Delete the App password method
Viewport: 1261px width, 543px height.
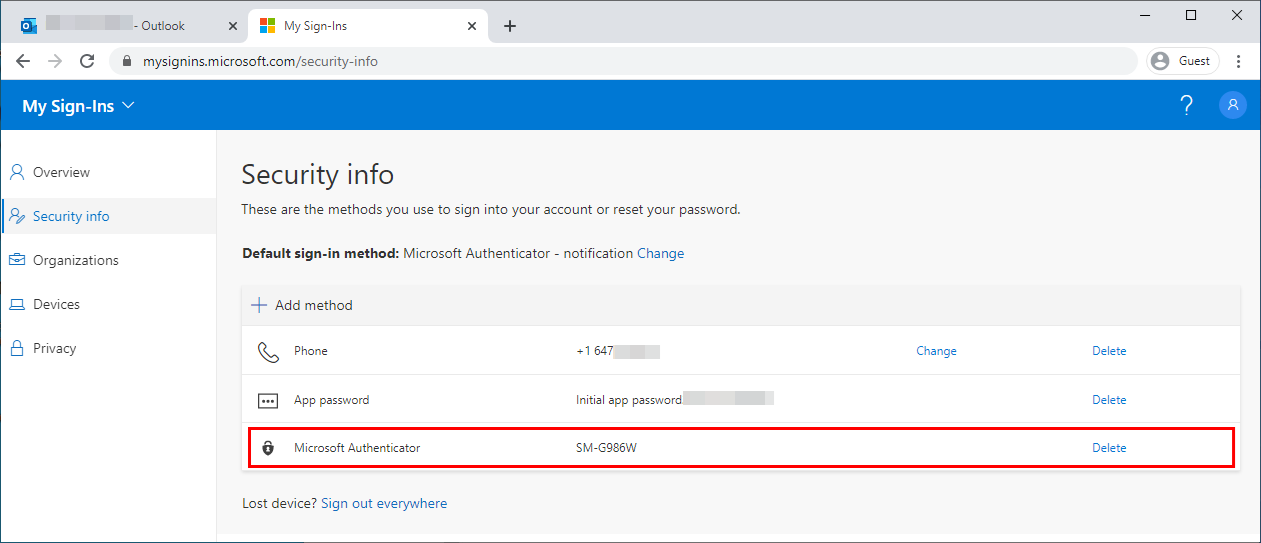pos(1109,400)
